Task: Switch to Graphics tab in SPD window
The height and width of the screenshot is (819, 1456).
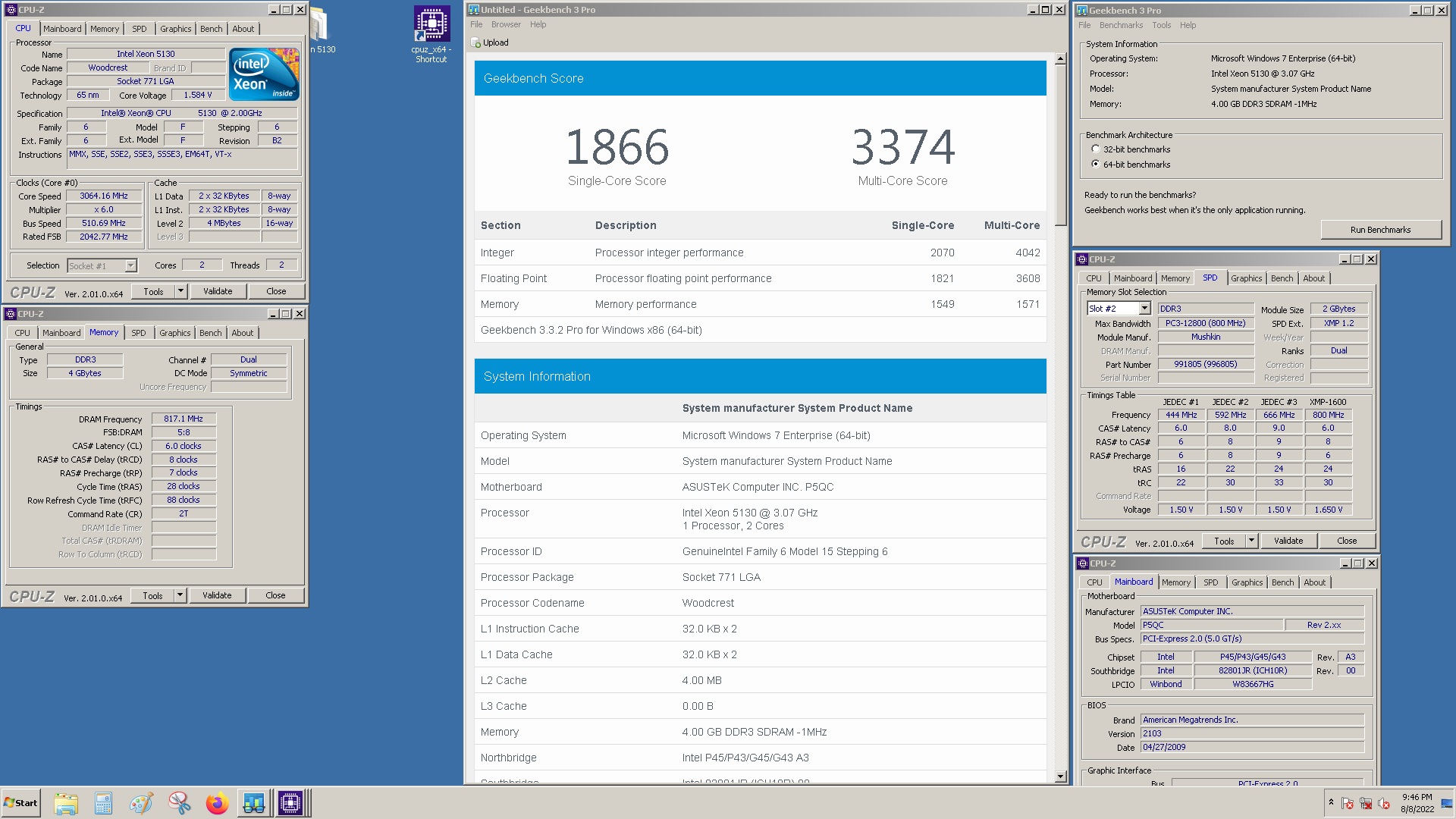Action: [x=1247, y=278]
